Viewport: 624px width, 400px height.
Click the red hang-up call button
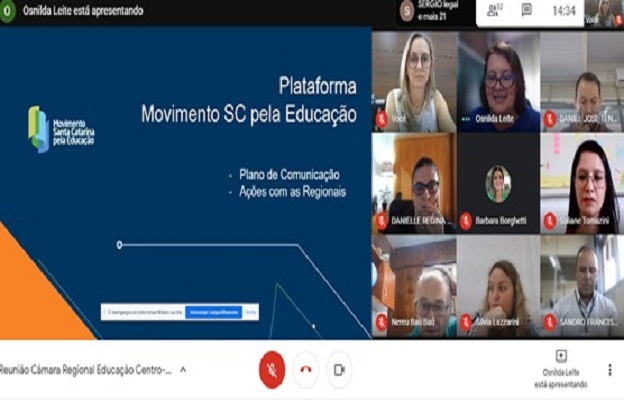[306, 370]
